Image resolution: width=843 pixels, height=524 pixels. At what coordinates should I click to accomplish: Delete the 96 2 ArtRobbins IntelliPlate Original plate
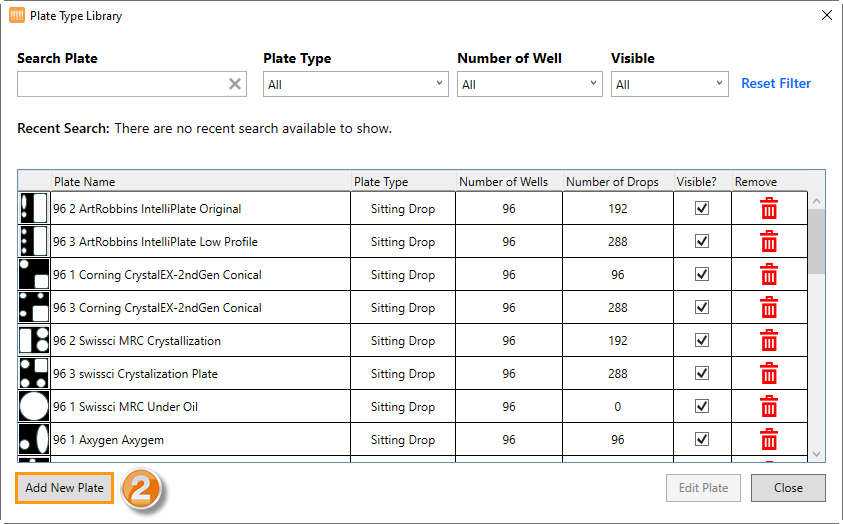768,209
